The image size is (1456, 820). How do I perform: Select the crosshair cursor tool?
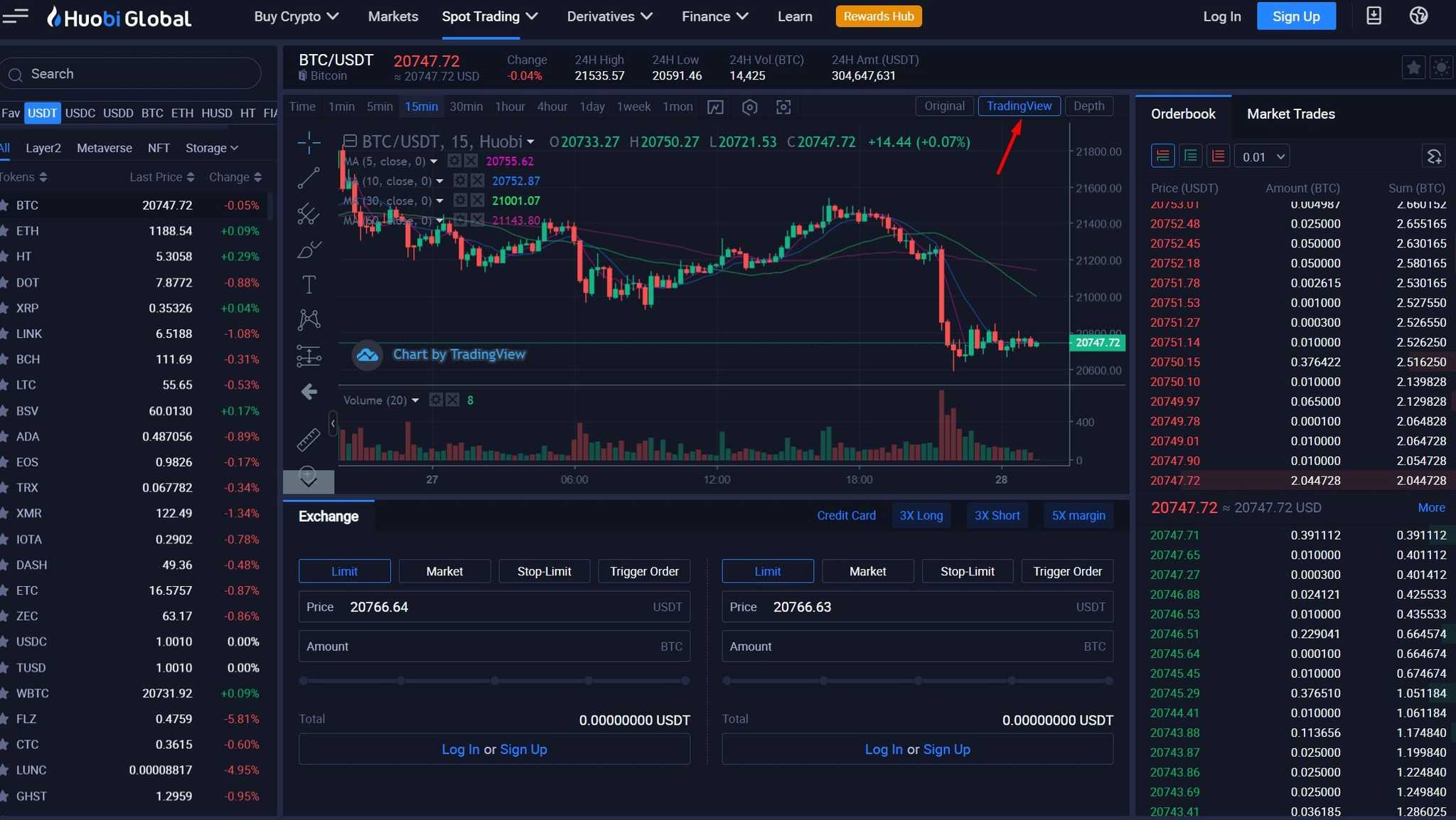click(309, 143)
